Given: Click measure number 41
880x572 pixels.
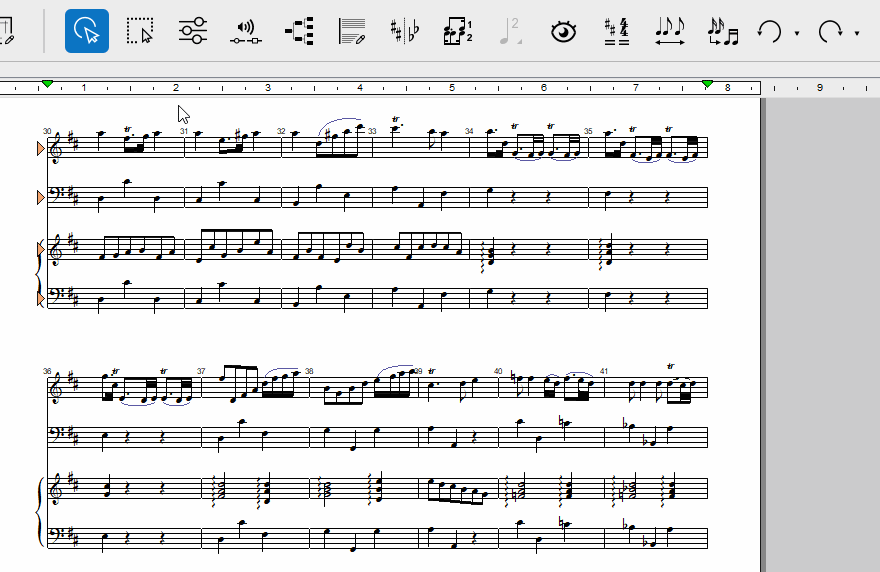Looking at the screenshot, I should [x=604, y=372].
